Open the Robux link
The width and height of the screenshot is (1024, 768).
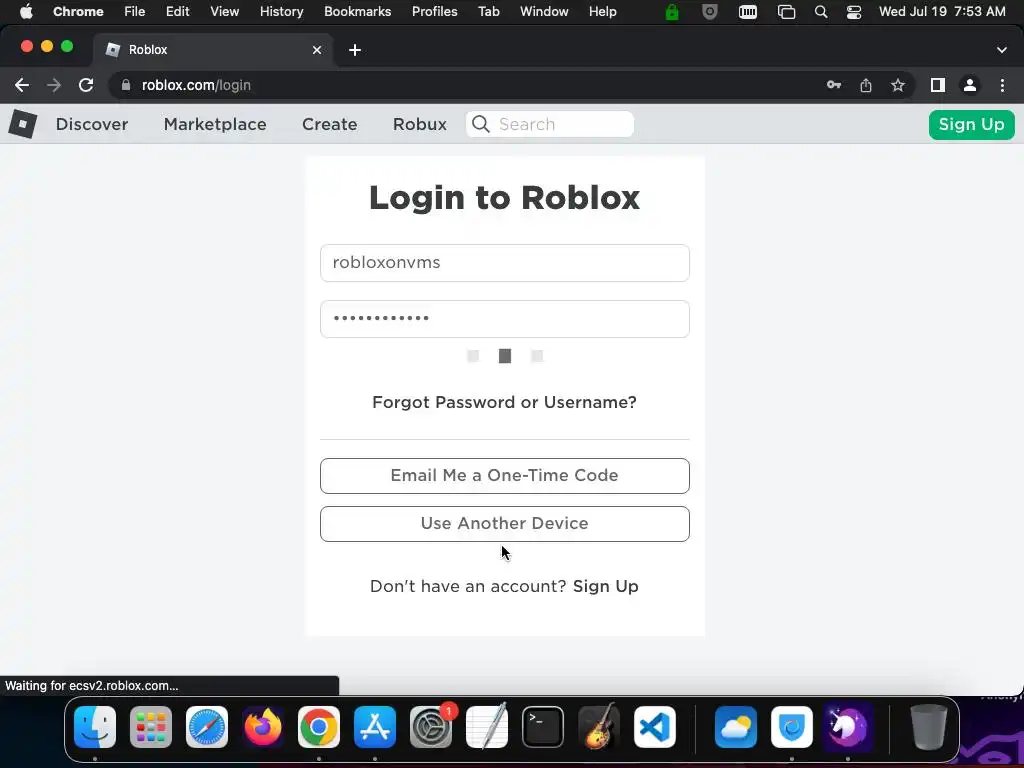click(x=419, y=124)
